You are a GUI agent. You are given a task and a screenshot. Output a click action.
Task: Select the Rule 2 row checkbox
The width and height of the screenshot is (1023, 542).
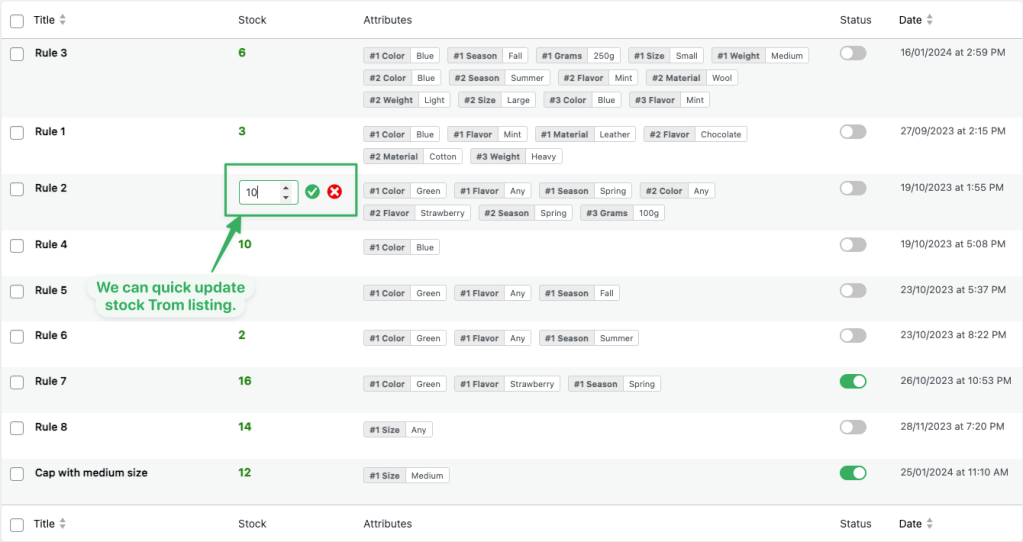coord(17,189)
